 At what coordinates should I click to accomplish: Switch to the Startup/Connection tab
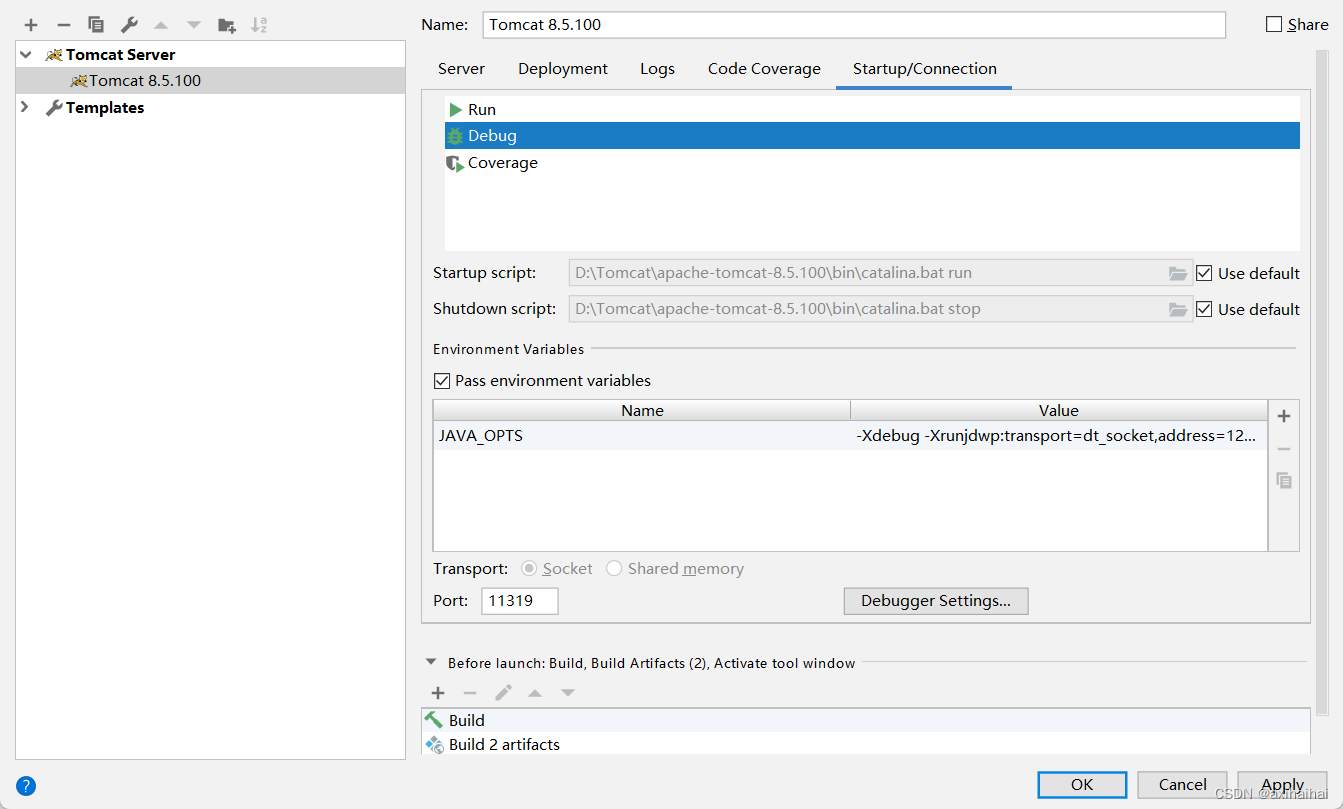(x=924, y=69)
